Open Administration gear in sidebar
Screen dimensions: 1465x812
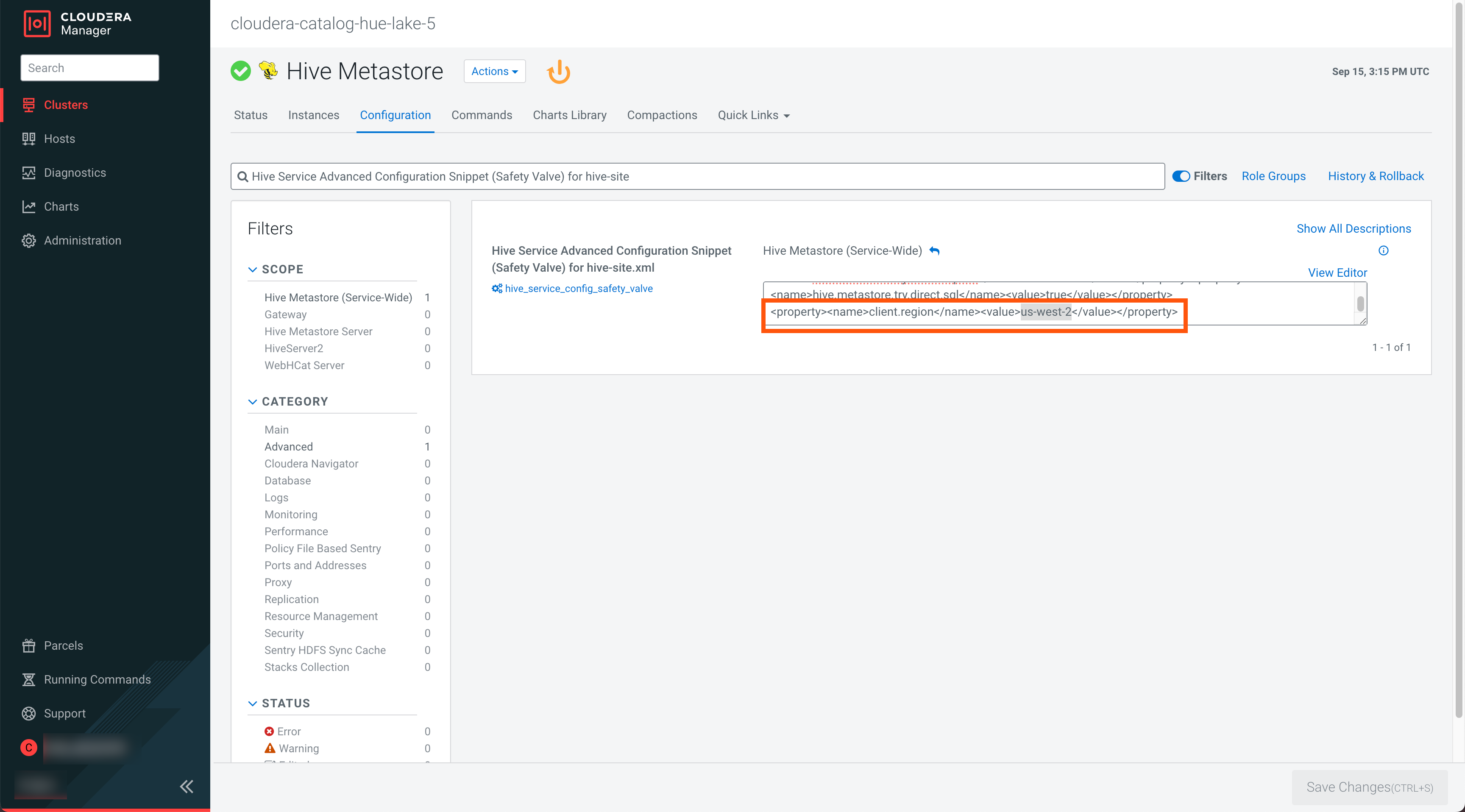click(x=29, y=241)
